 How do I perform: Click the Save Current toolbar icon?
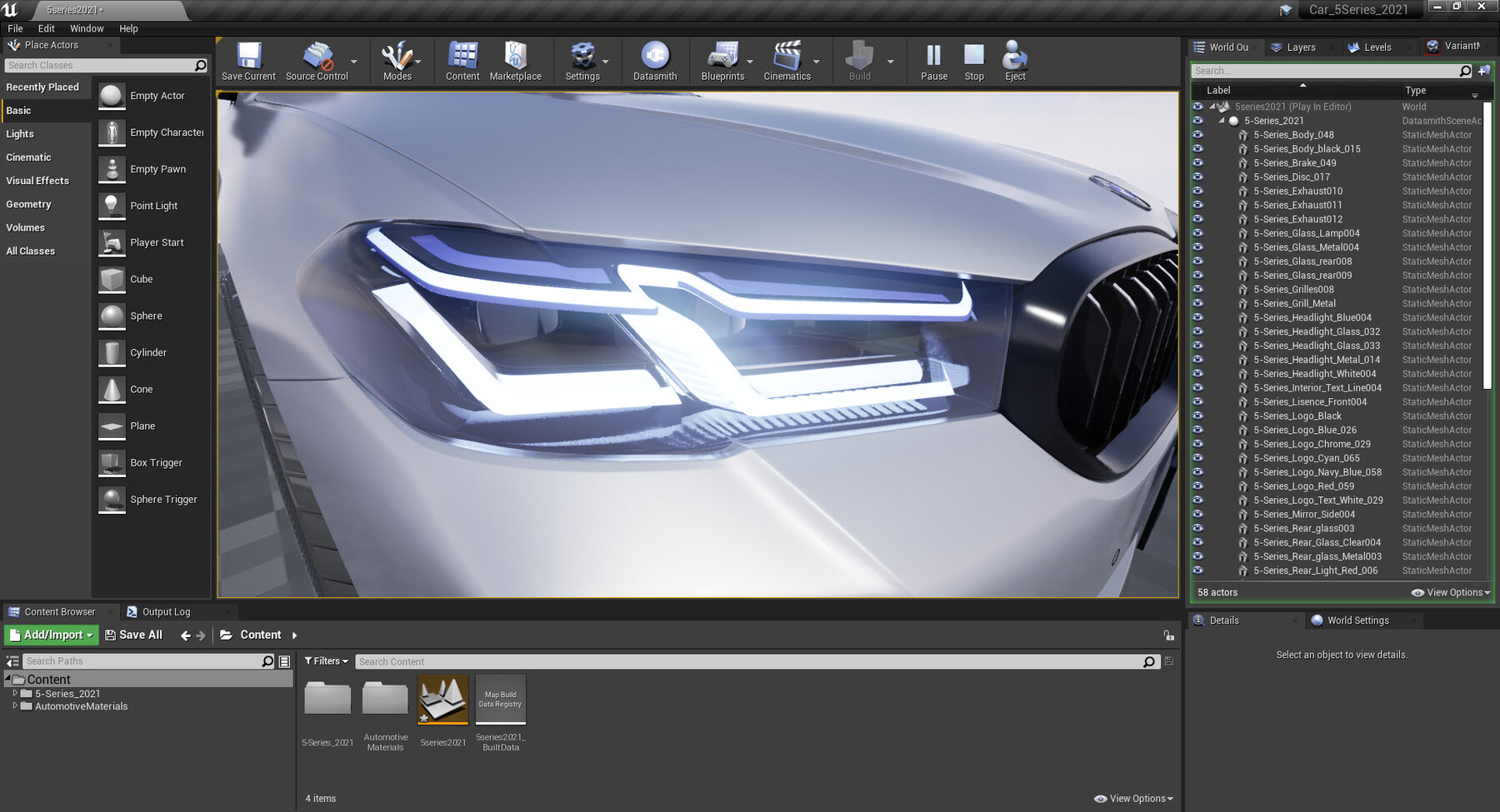(x=248, y=57)
